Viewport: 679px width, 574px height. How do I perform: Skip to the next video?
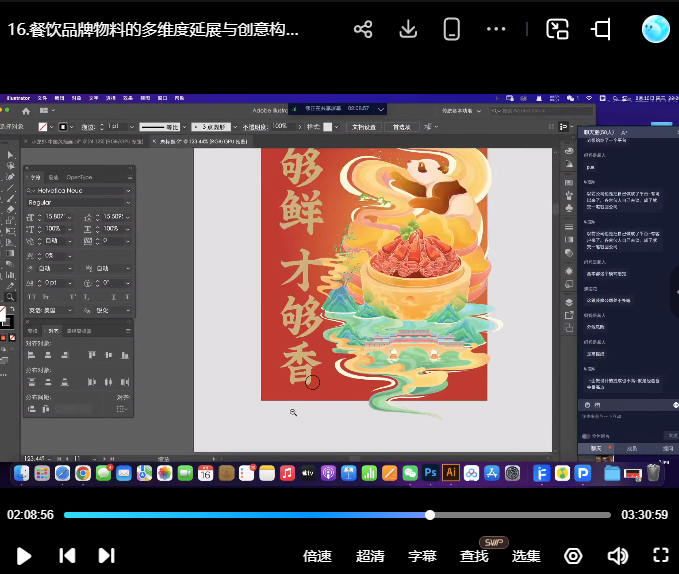click(106, 555)
